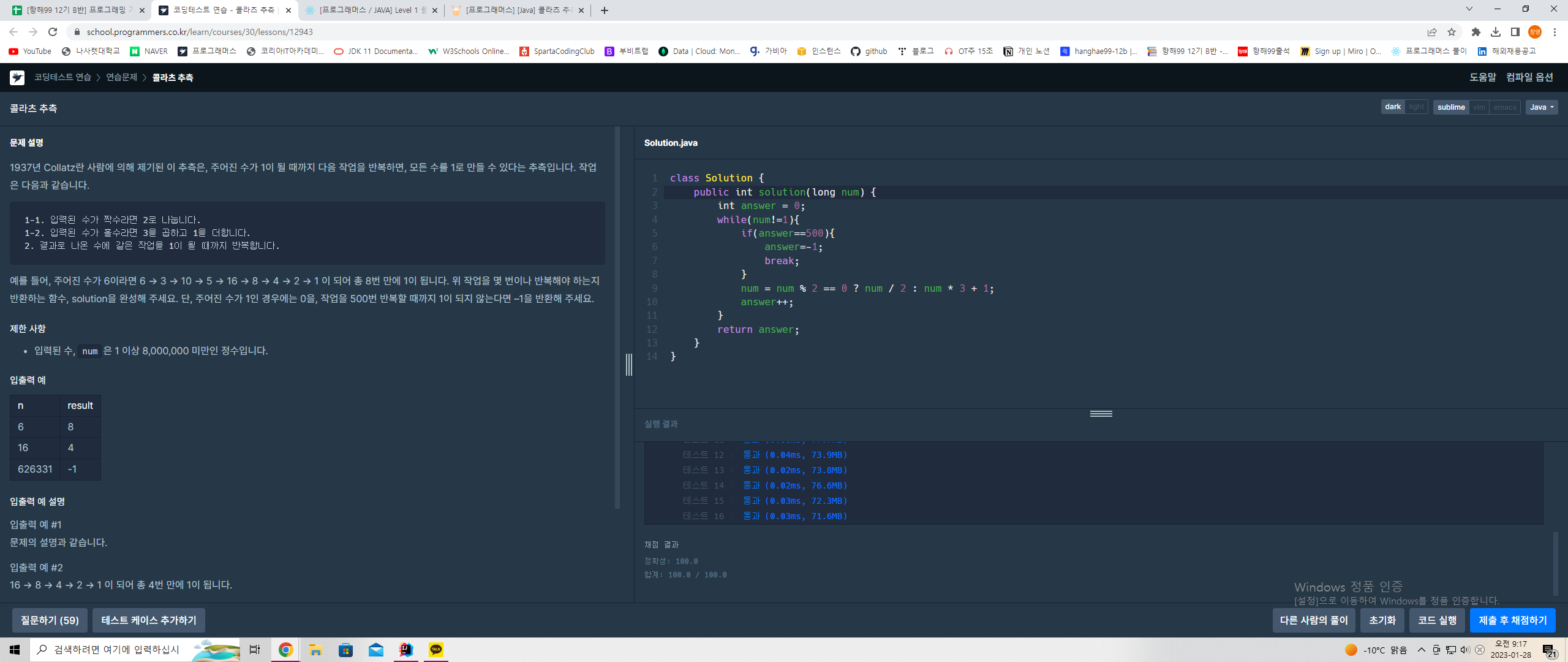Screen dimensions: 1568x662
Task: Share this page via share icon
Action: point(1432,32)
